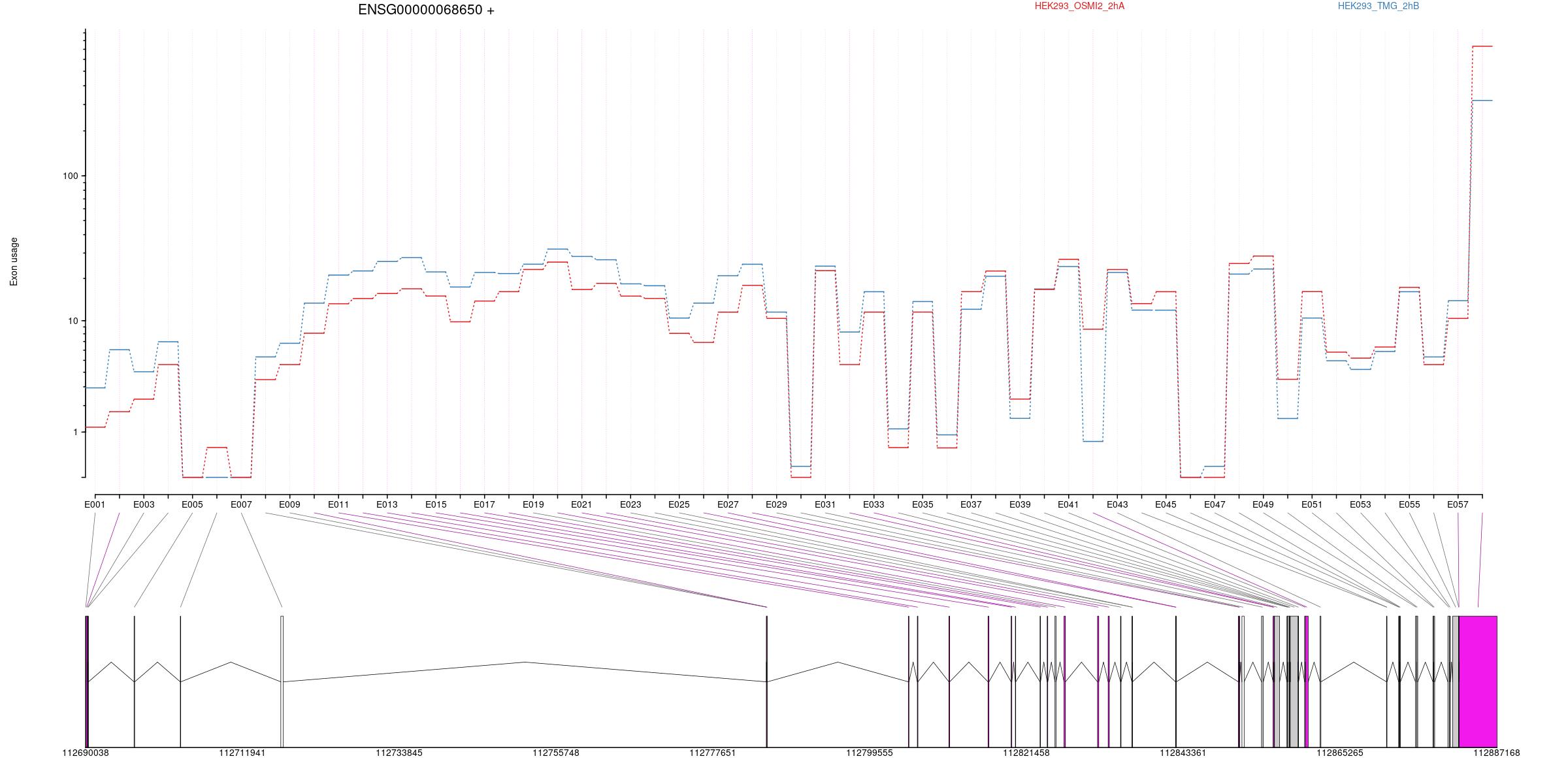Click the y-axis value 100
This screenshot has height=784, width=1568.
70,176
